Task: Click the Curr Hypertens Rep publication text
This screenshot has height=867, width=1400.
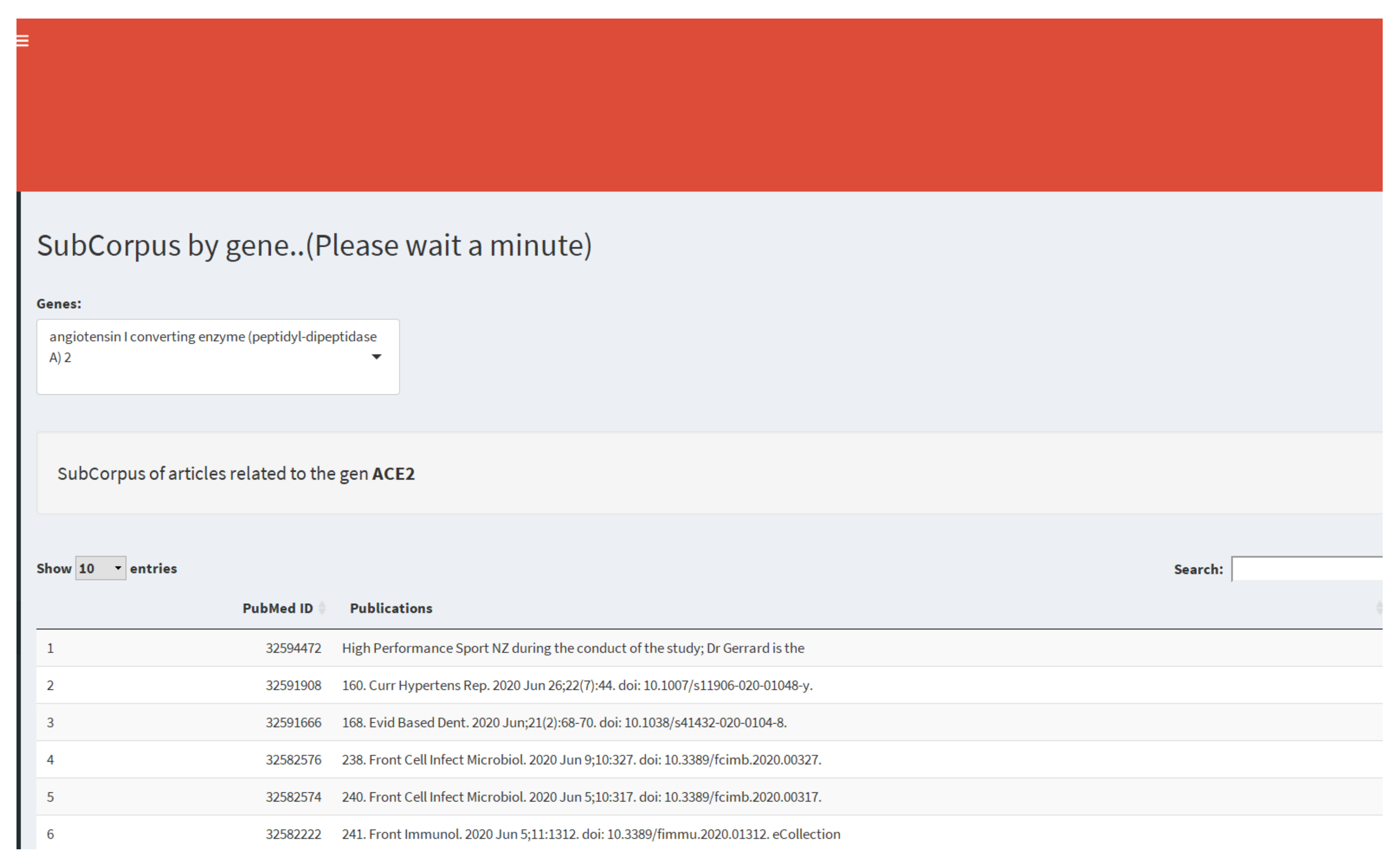Action: (x=576, y=685)
